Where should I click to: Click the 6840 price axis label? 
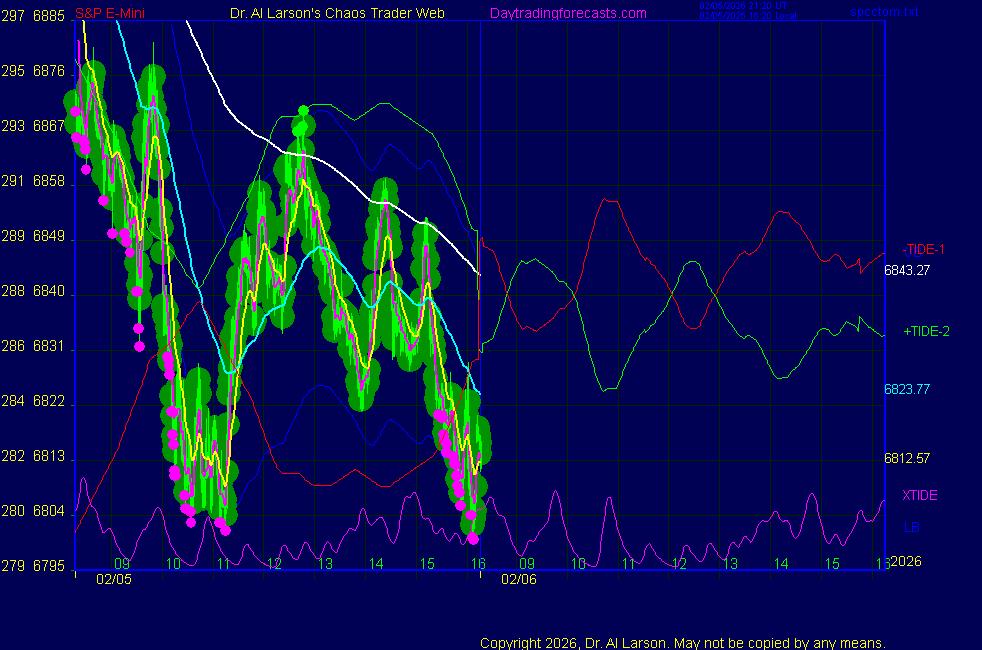49,292
